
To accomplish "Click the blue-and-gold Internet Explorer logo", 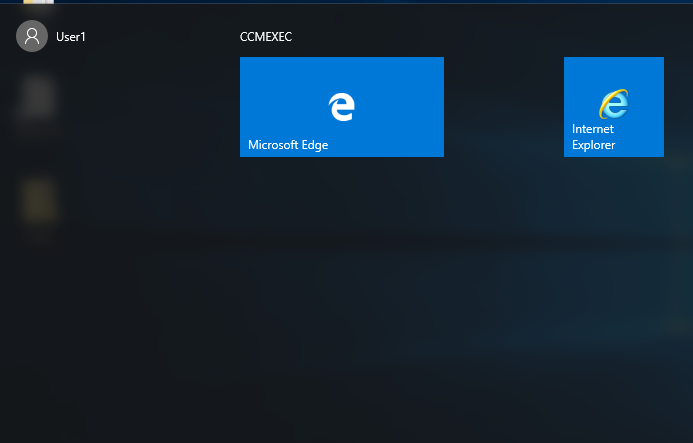I will (x=613, y=102).
